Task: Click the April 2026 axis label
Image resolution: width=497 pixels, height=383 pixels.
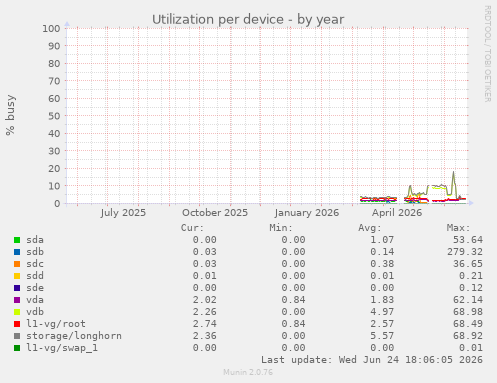Action: click(x=397, y=213)
